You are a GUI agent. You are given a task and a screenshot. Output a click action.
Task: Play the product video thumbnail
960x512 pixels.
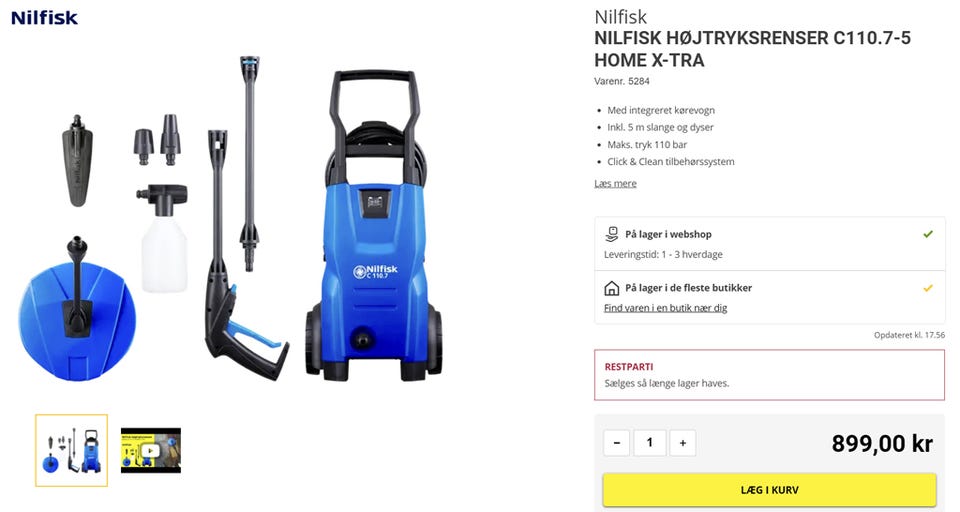[x=151, y=451]
